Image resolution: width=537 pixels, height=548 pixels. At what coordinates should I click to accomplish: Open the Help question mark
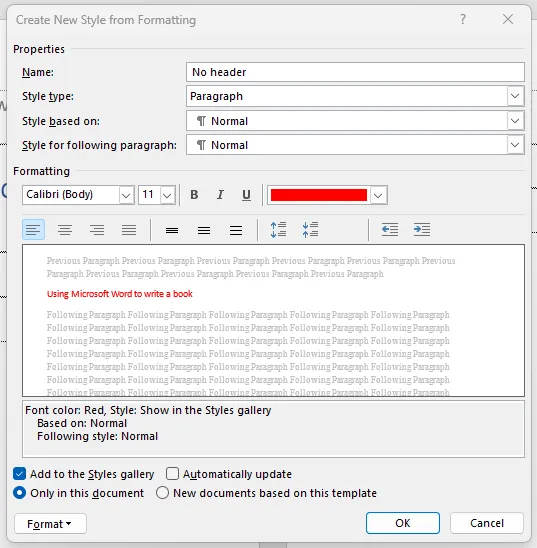click(x=463, y=19)
